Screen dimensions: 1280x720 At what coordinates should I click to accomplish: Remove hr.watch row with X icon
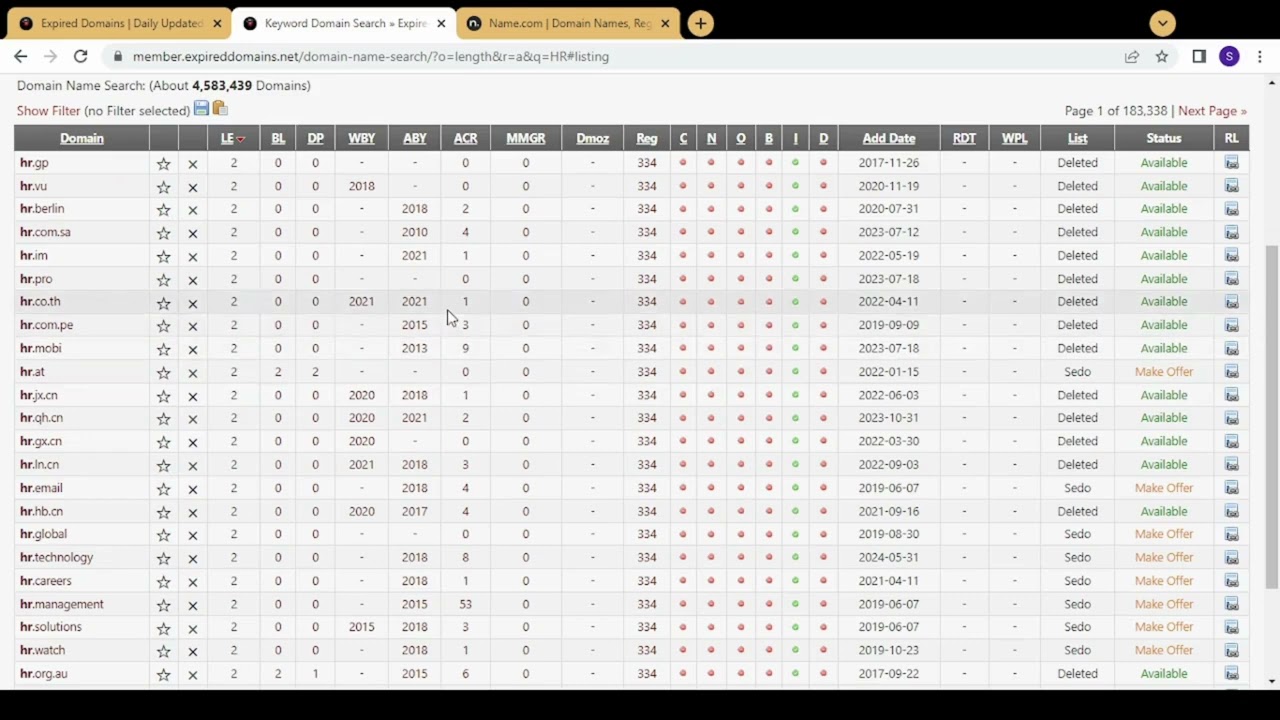[193, 652]
